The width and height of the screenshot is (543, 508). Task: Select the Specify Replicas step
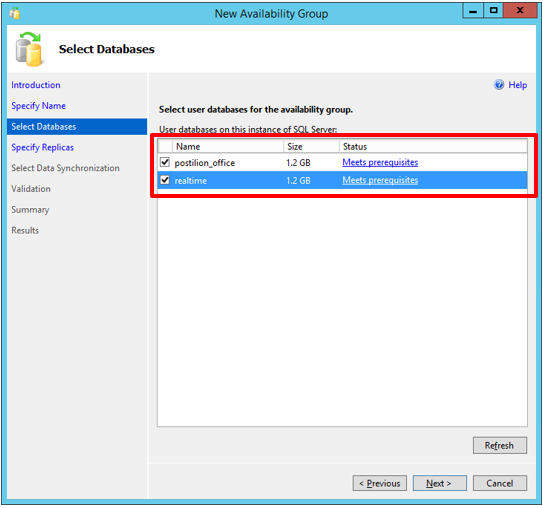(43, 148)
